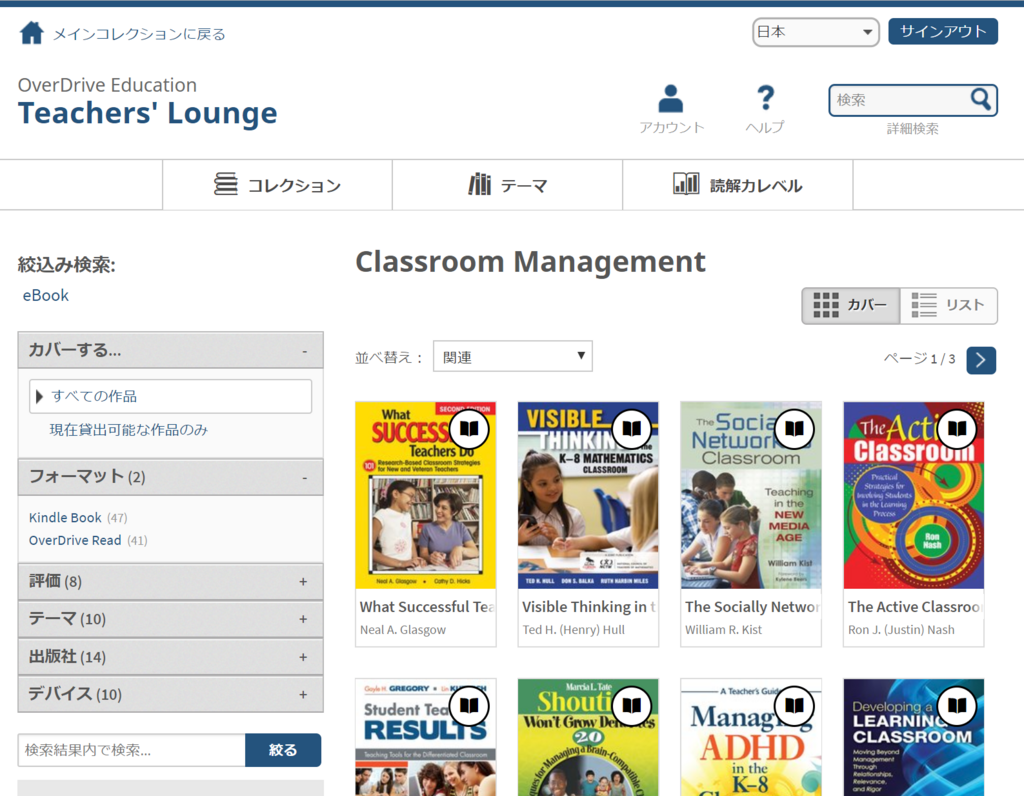Select すべての作品 filter option
1024x796 pixels.
point(170,396)
